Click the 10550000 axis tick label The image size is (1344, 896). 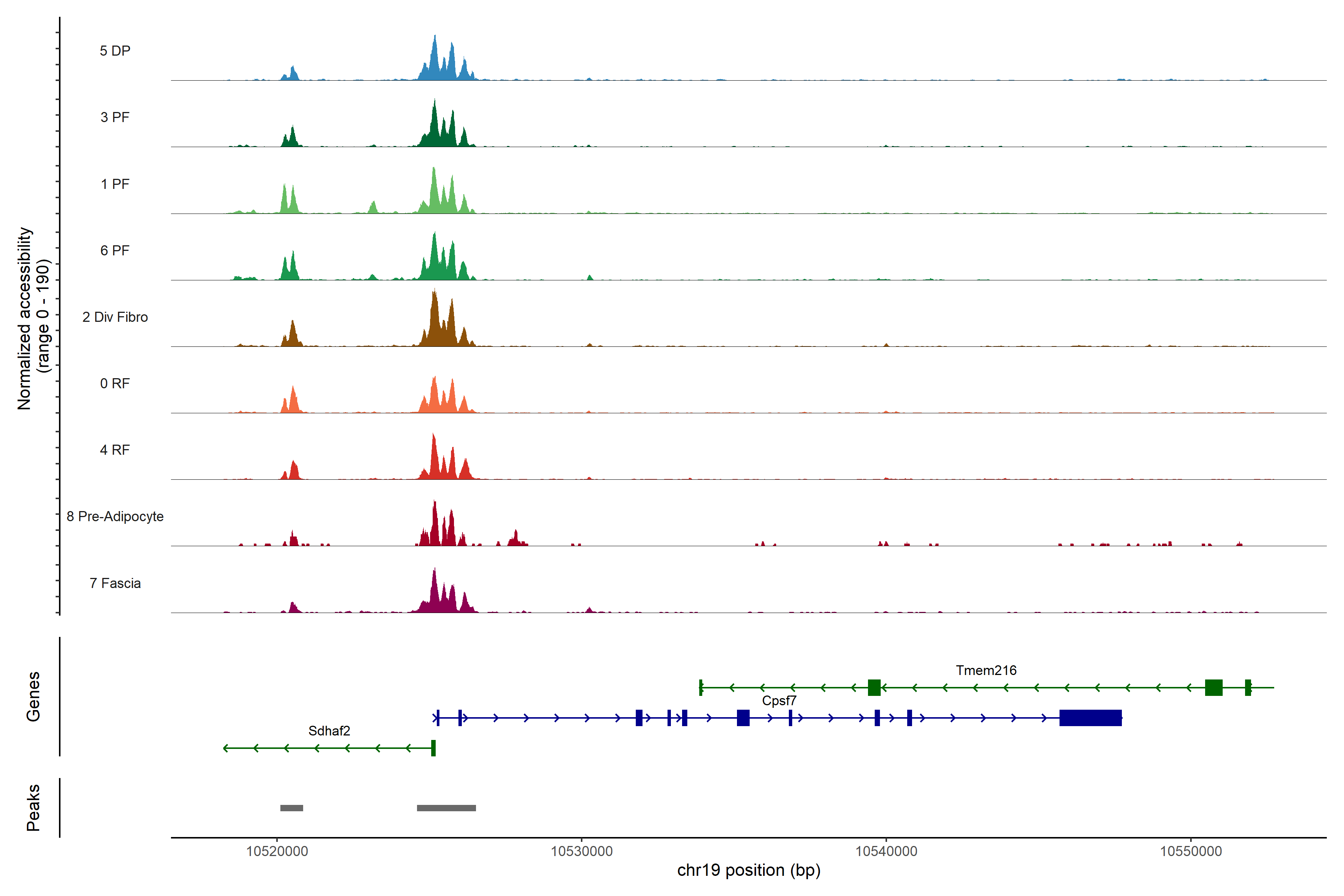coord(1191,852)
